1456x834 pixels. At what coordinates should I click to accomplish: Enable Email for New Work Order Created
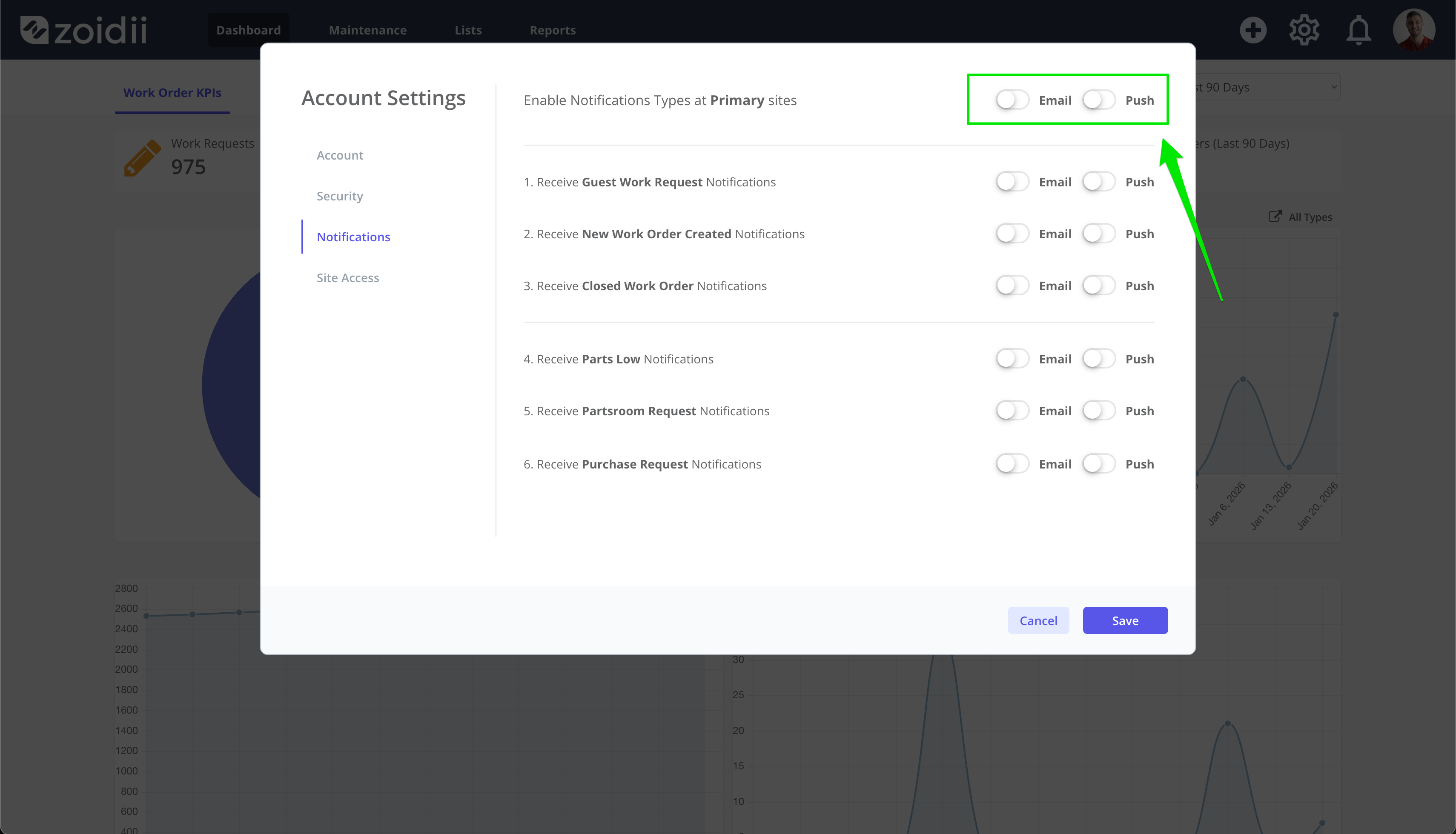tap(1012, 234)
